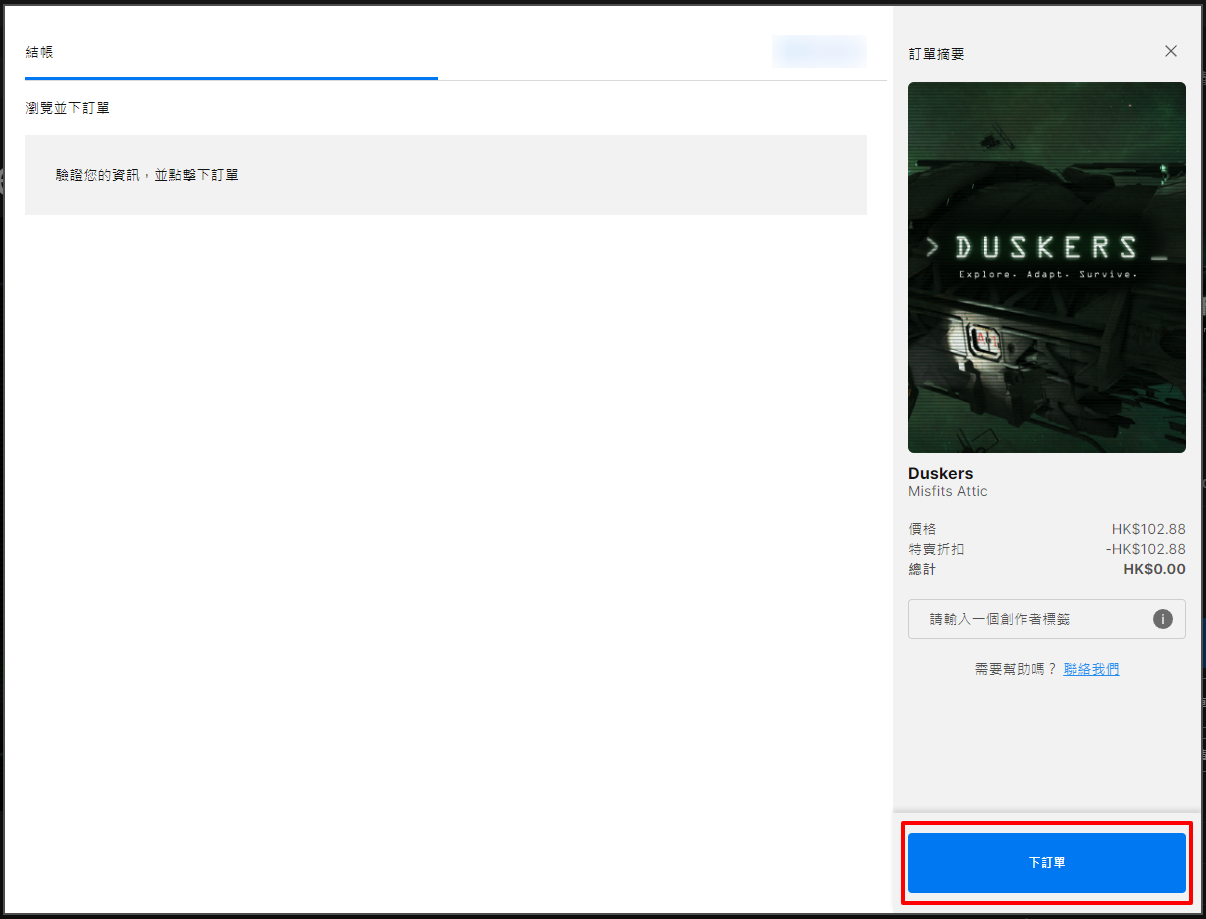
Task: Click the 總計 HK$0.00 total amount
Action: (1154, 569)
